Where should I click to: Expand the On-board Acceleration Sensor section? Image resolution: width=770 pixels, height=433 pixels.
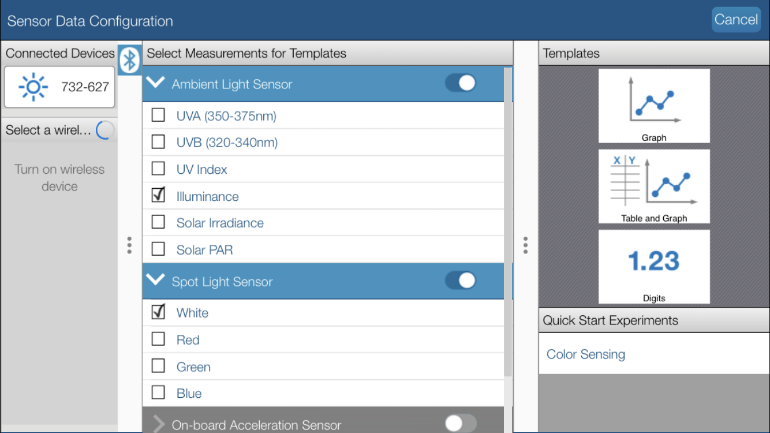tap(158, 424)
